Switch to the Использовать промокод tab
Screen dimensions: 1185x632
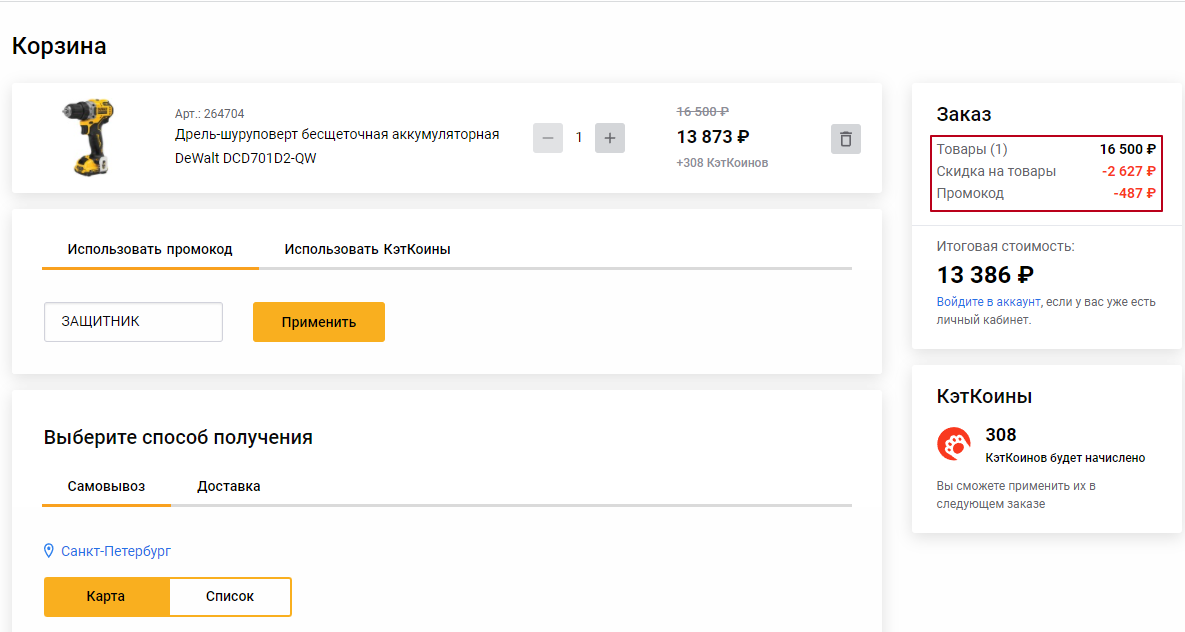[x=150, y=249]
